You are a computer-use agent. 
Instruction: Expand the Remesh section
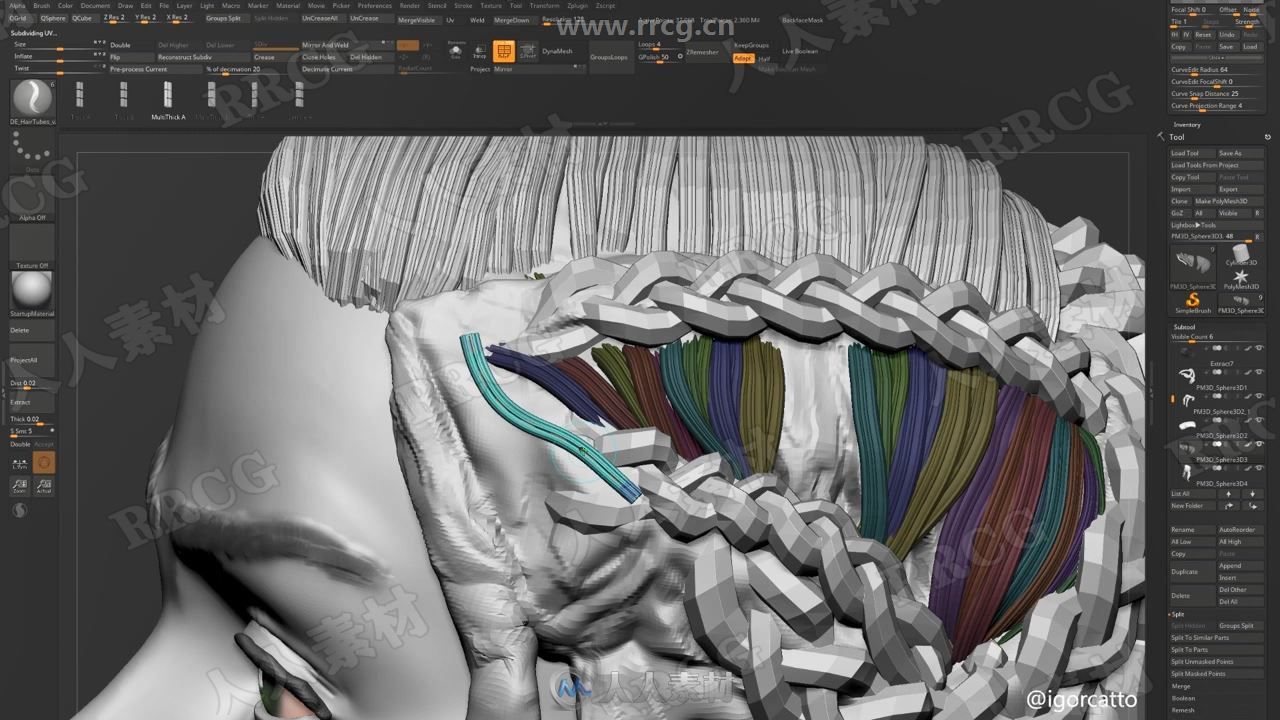pos(1183,710)
